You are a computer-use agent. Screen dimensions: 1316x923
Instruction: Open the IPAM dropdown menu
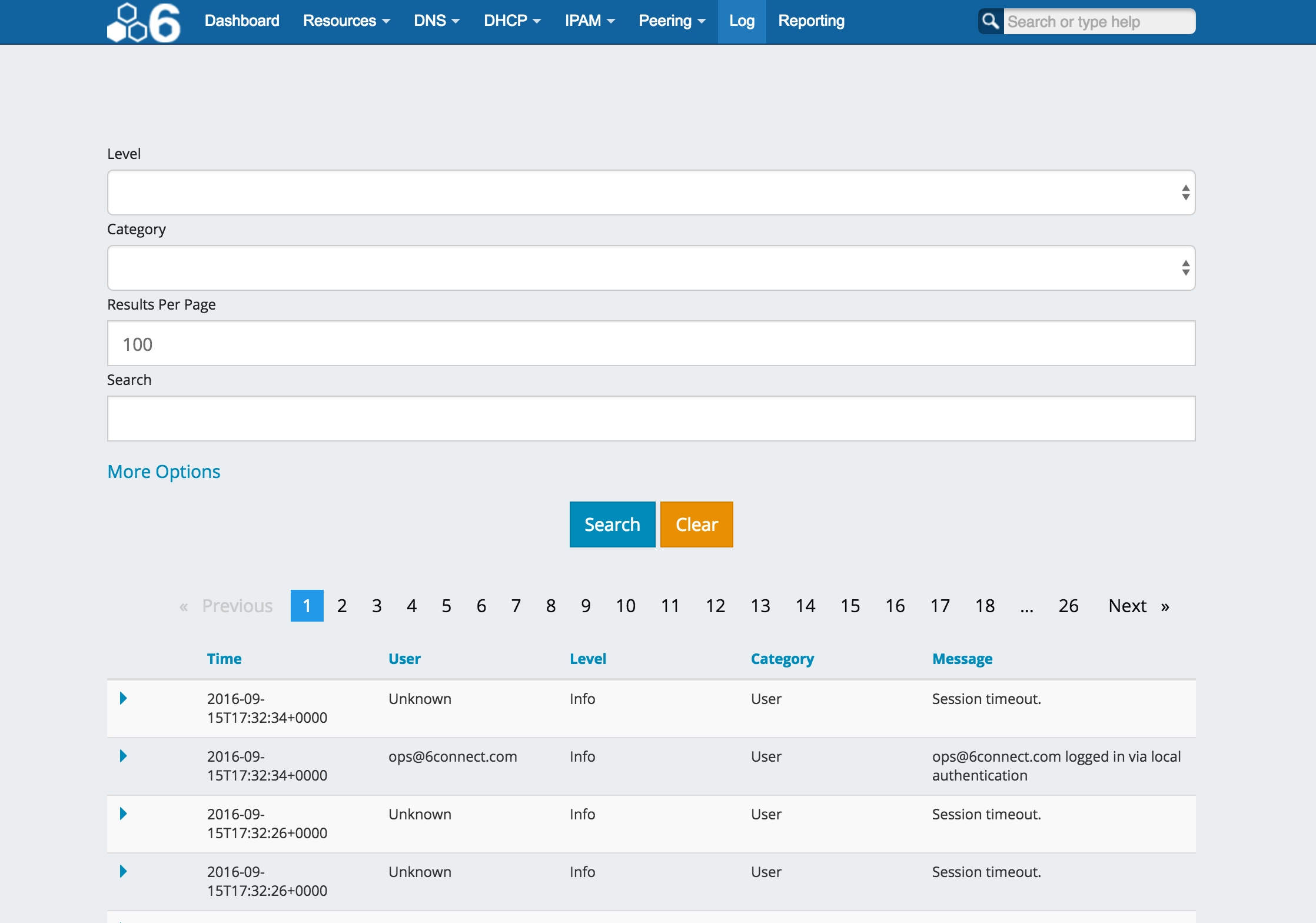coord(589,21)
